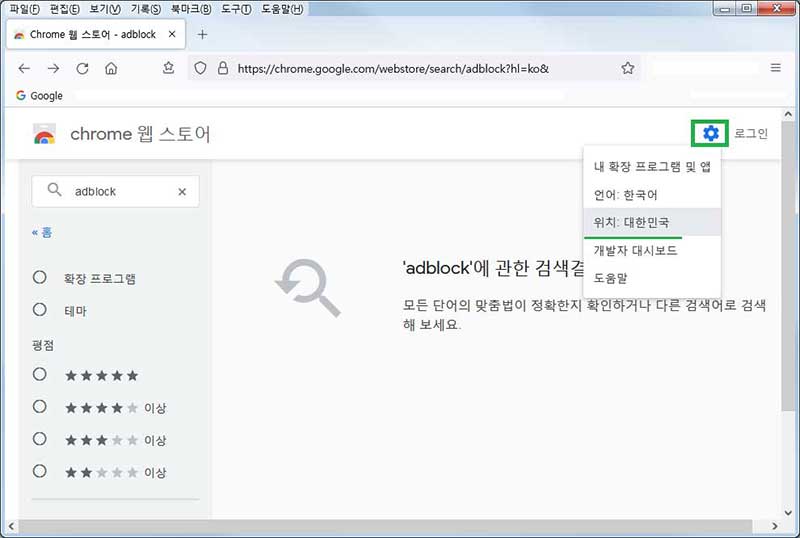Choose 위치: 대한민국 in the dropdown

click(652, 222)
